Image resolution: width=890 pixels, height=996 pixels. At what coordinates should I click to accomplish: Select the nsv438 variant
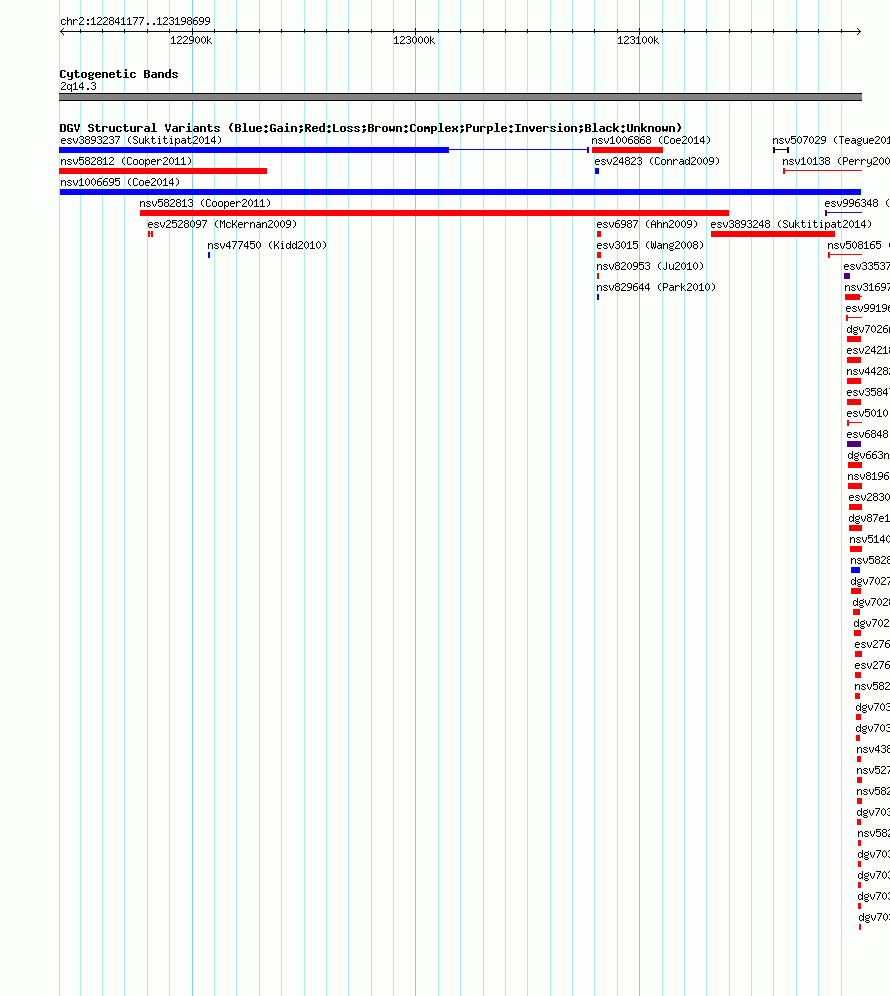tap(859, 758)
